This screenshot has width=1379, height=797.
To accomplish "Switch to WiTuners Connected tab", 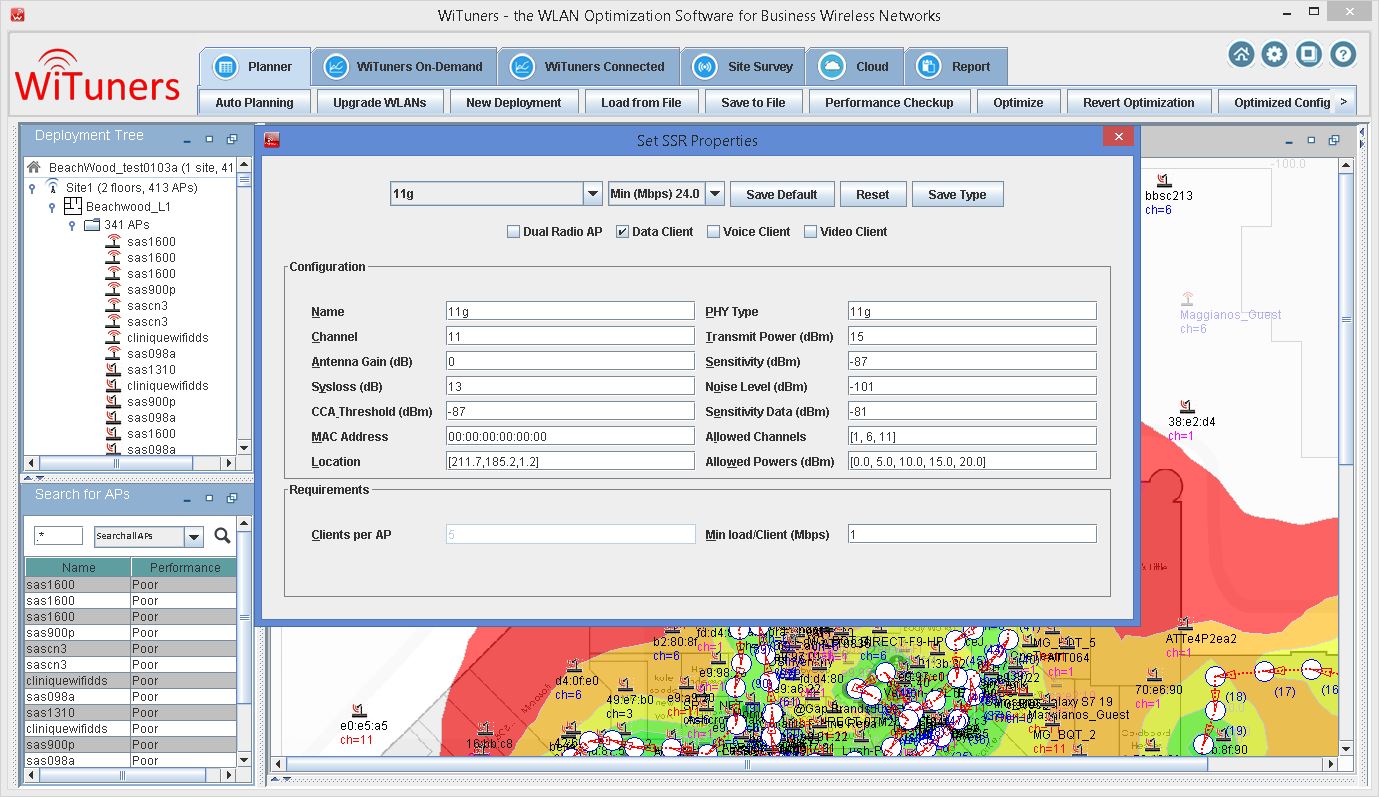I will (x=589, y=67).
